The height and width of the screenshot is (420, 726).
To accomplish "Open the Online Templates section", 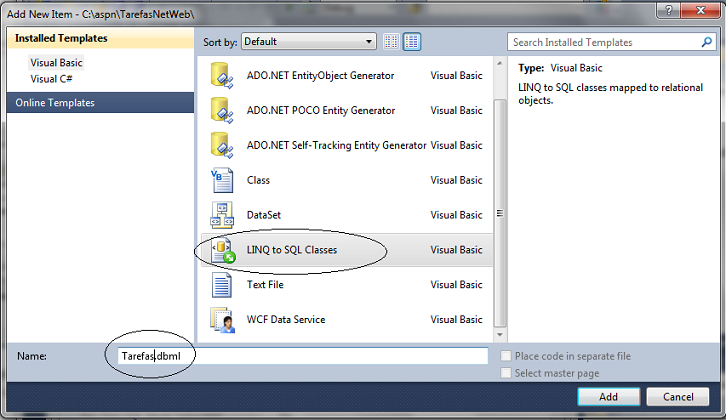I will point(100,103).
